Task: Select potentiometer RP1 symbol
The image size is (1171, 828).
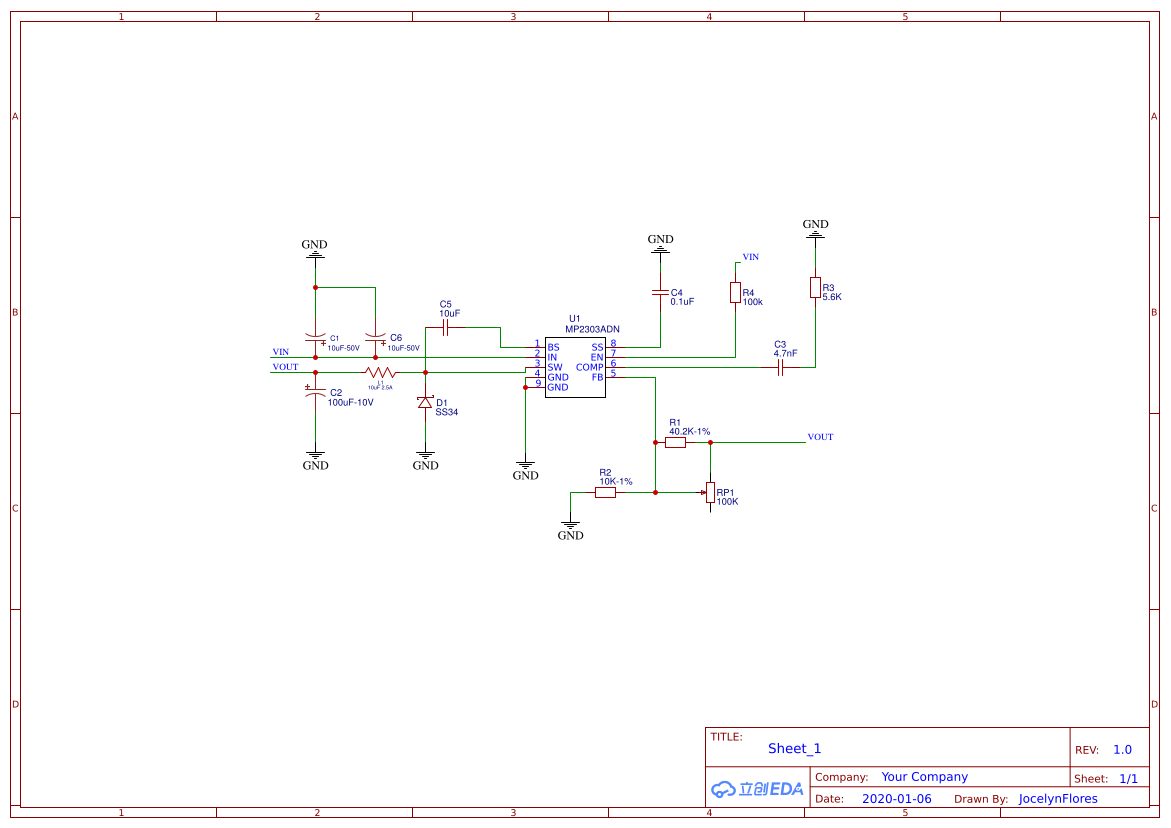Action: [x=709, y=493]
